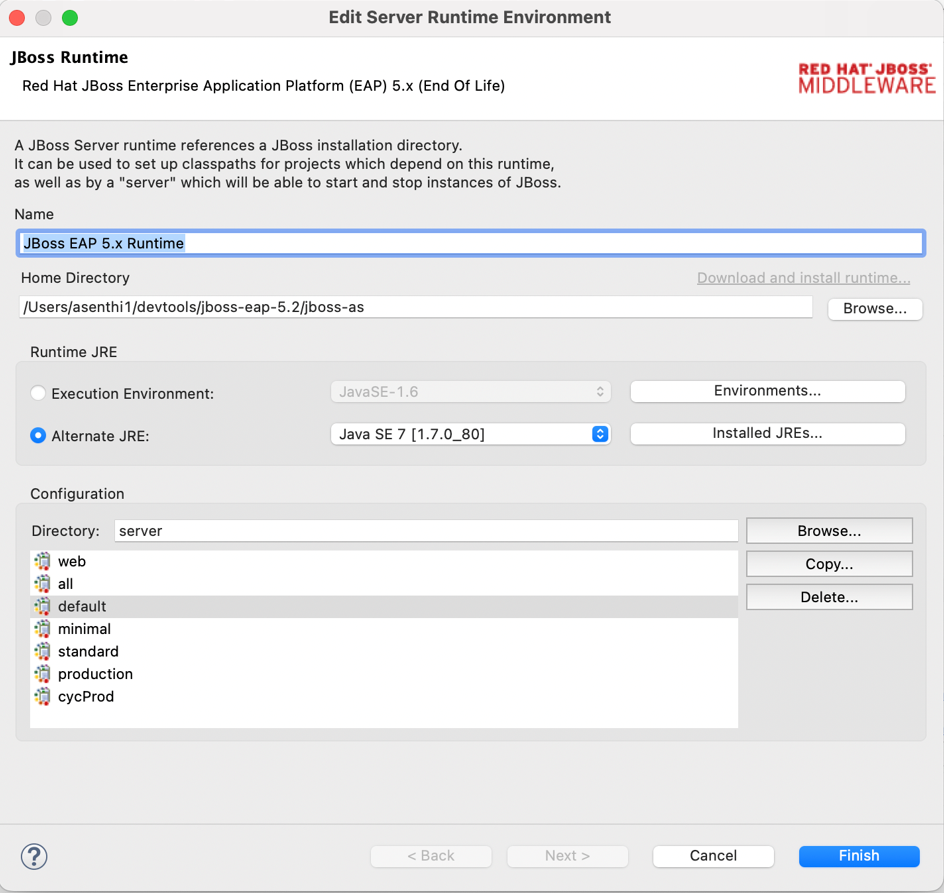The width and height of the screenshot is (944, 893).
Task: Click the Delete... configuration button
Action: 830,597
